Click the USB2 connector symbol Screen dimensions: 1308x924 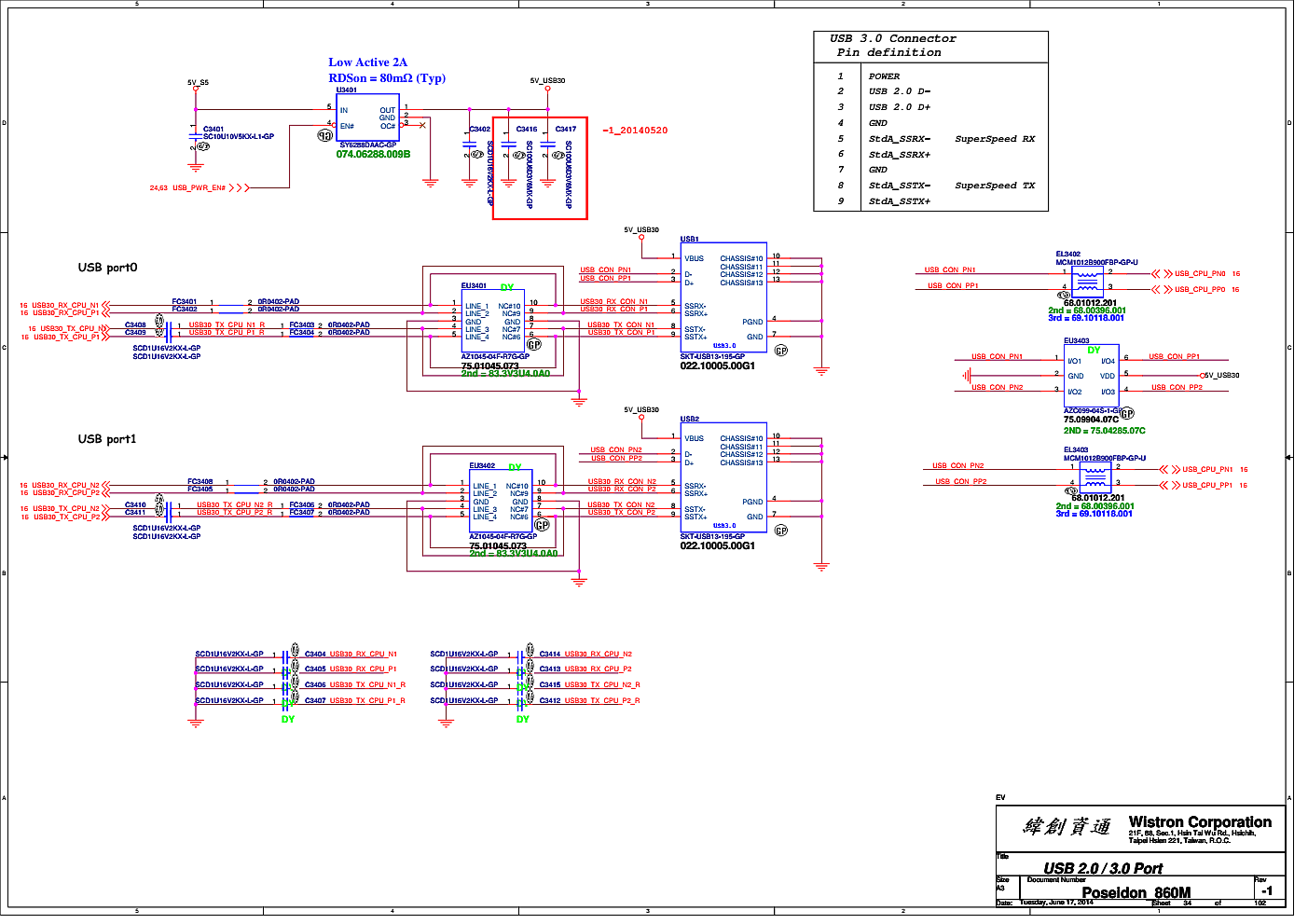coord(723,477)
